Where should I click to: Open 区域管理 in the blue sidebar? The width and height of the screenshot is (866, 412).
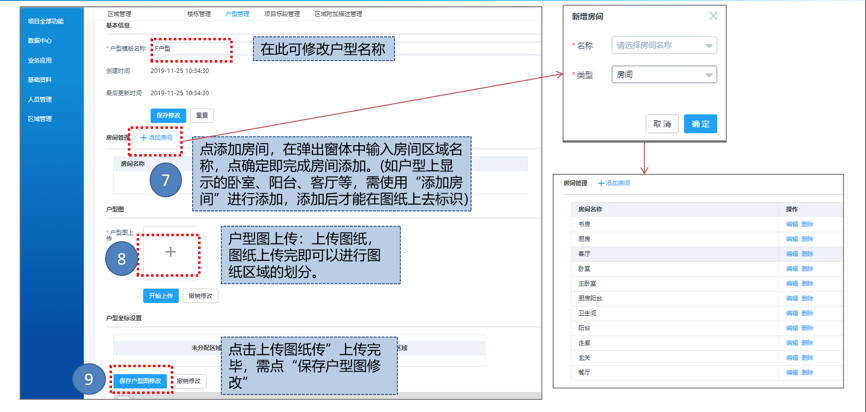pos(40,119)
